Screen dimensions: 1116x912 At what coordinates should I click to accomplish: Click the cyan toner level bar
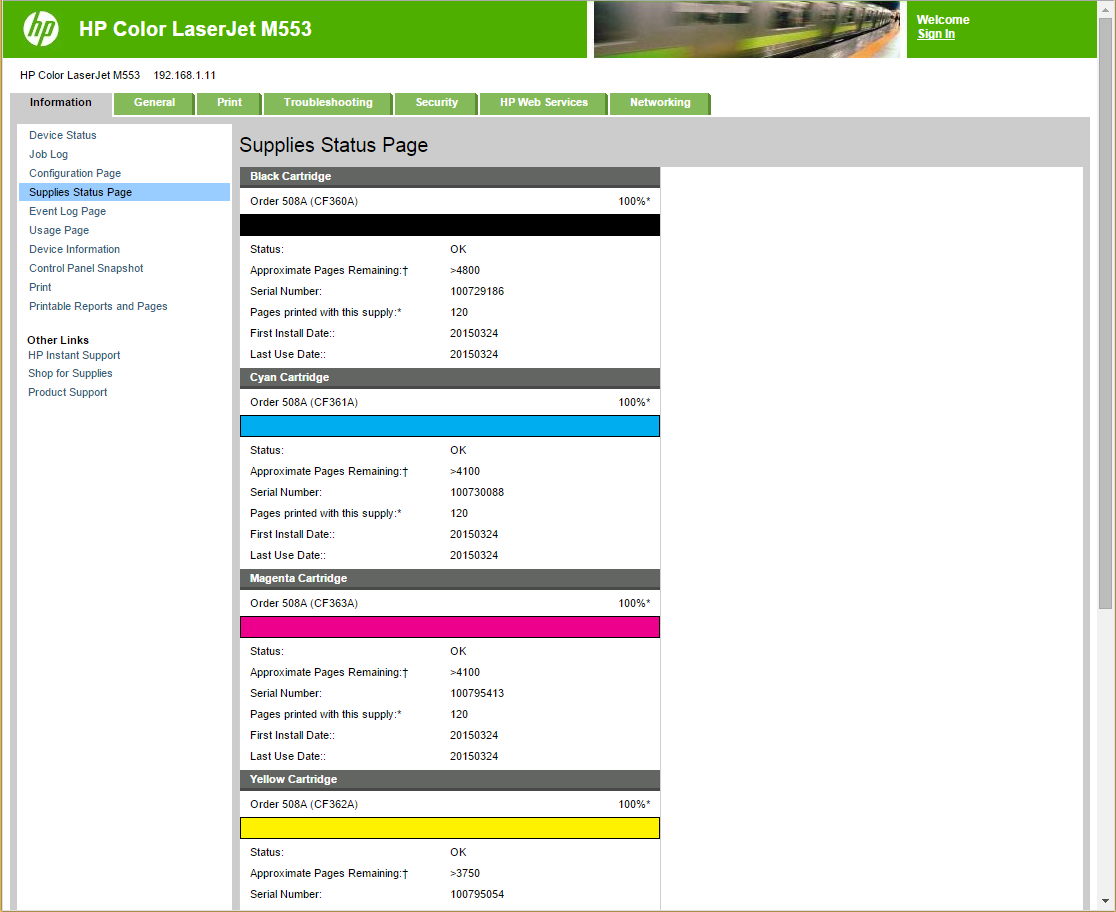(450, 426)
